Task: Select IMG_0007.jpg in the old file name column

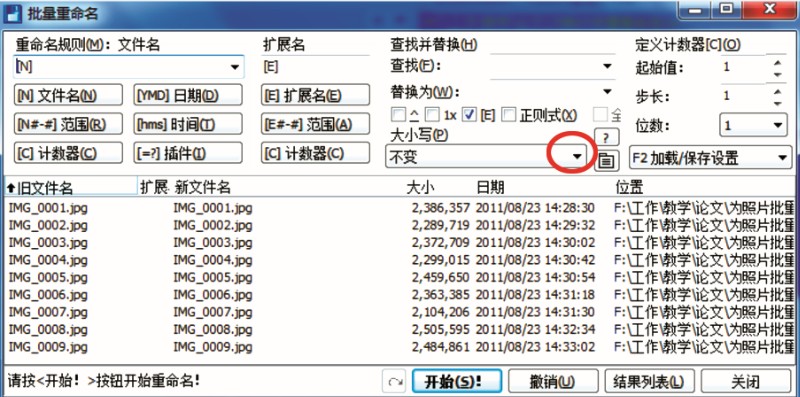Action: pos(48,312)
